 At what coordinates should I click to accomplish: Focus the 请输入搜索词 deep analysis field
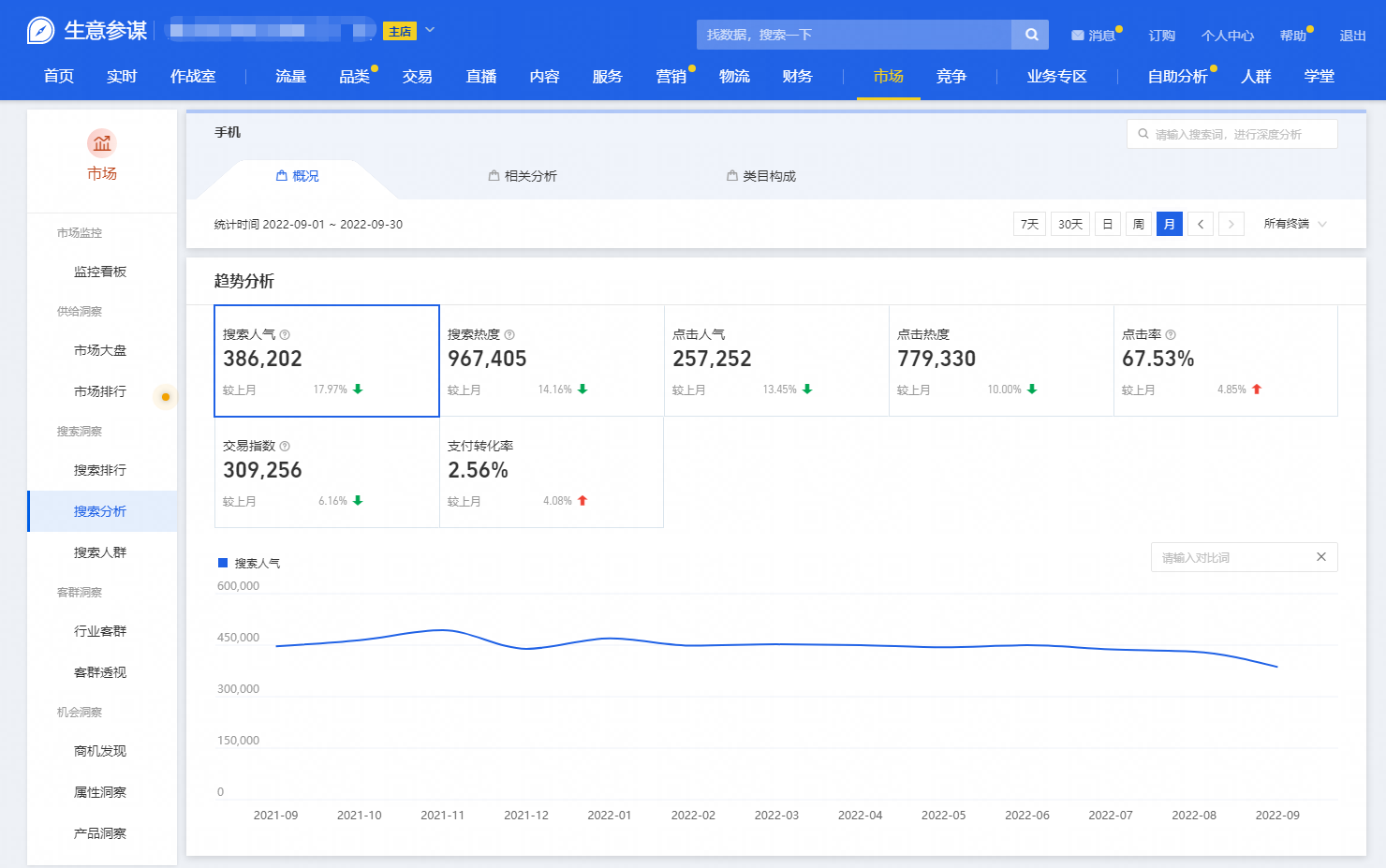(1232, 134)
